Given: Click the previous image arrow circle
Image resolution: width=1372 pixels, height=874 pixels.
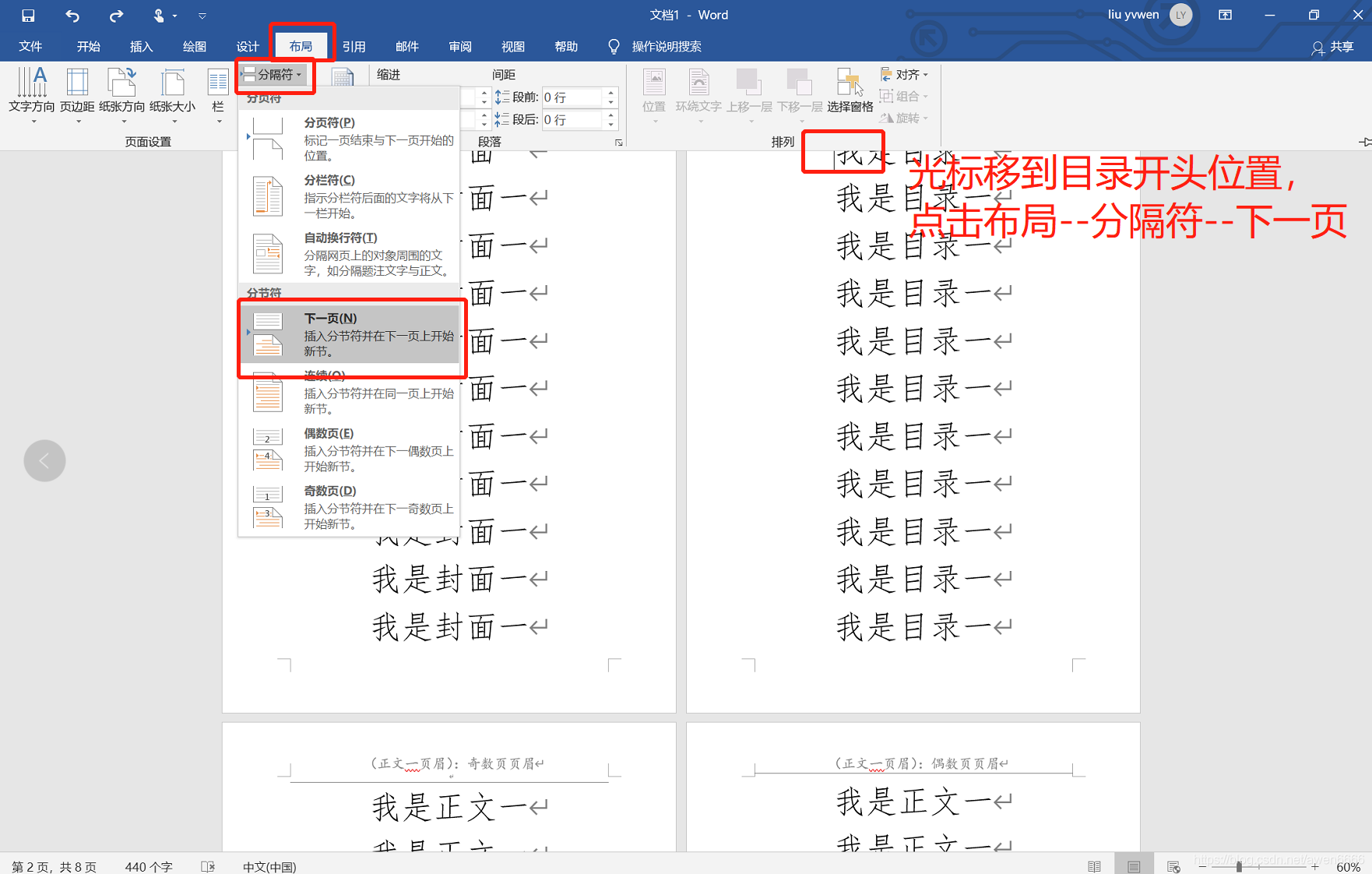Looking at the screenshot, I should coord(44,461).
